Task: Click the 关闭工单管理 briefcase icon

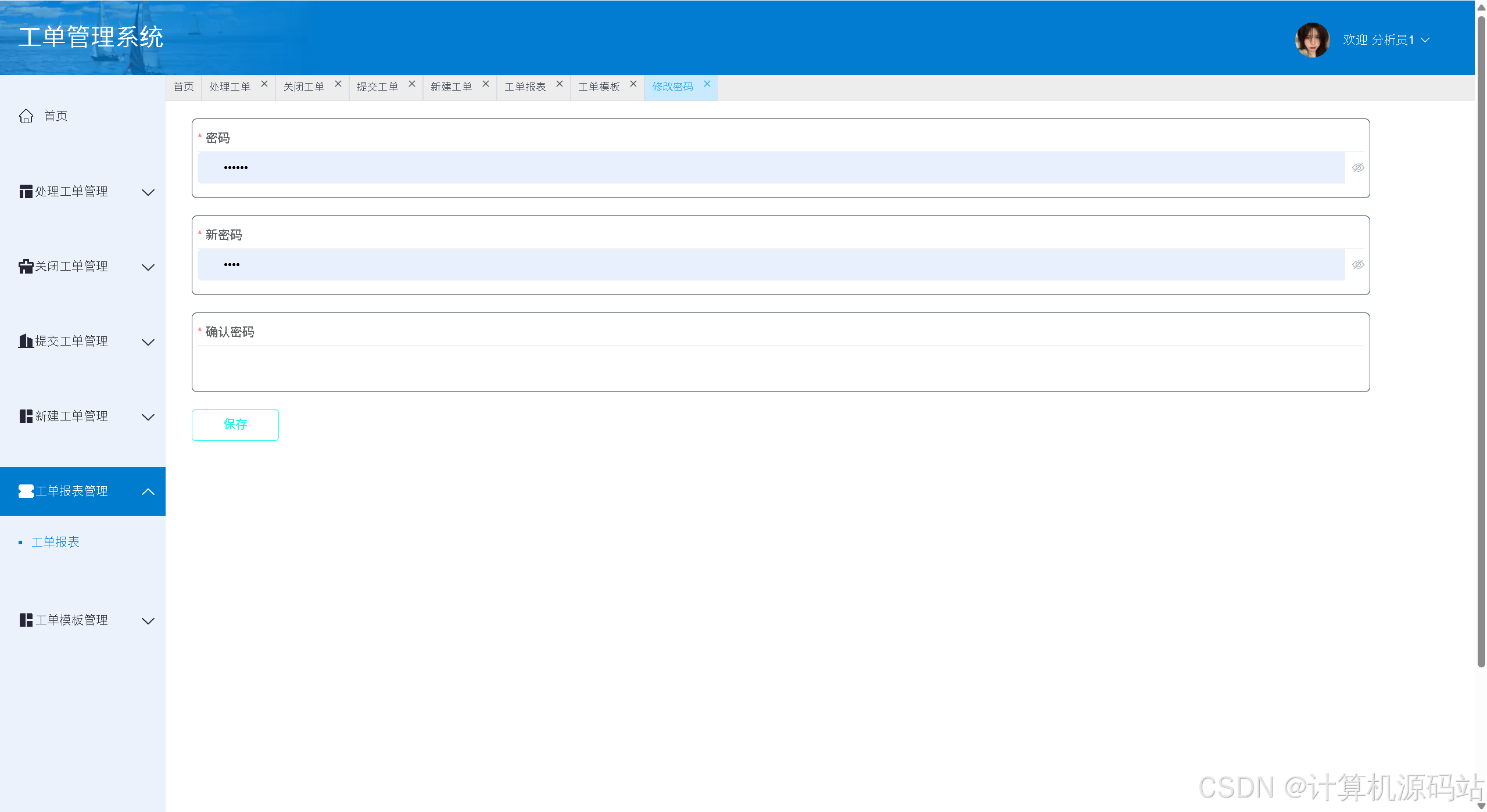Action: (x=26, y=267)
